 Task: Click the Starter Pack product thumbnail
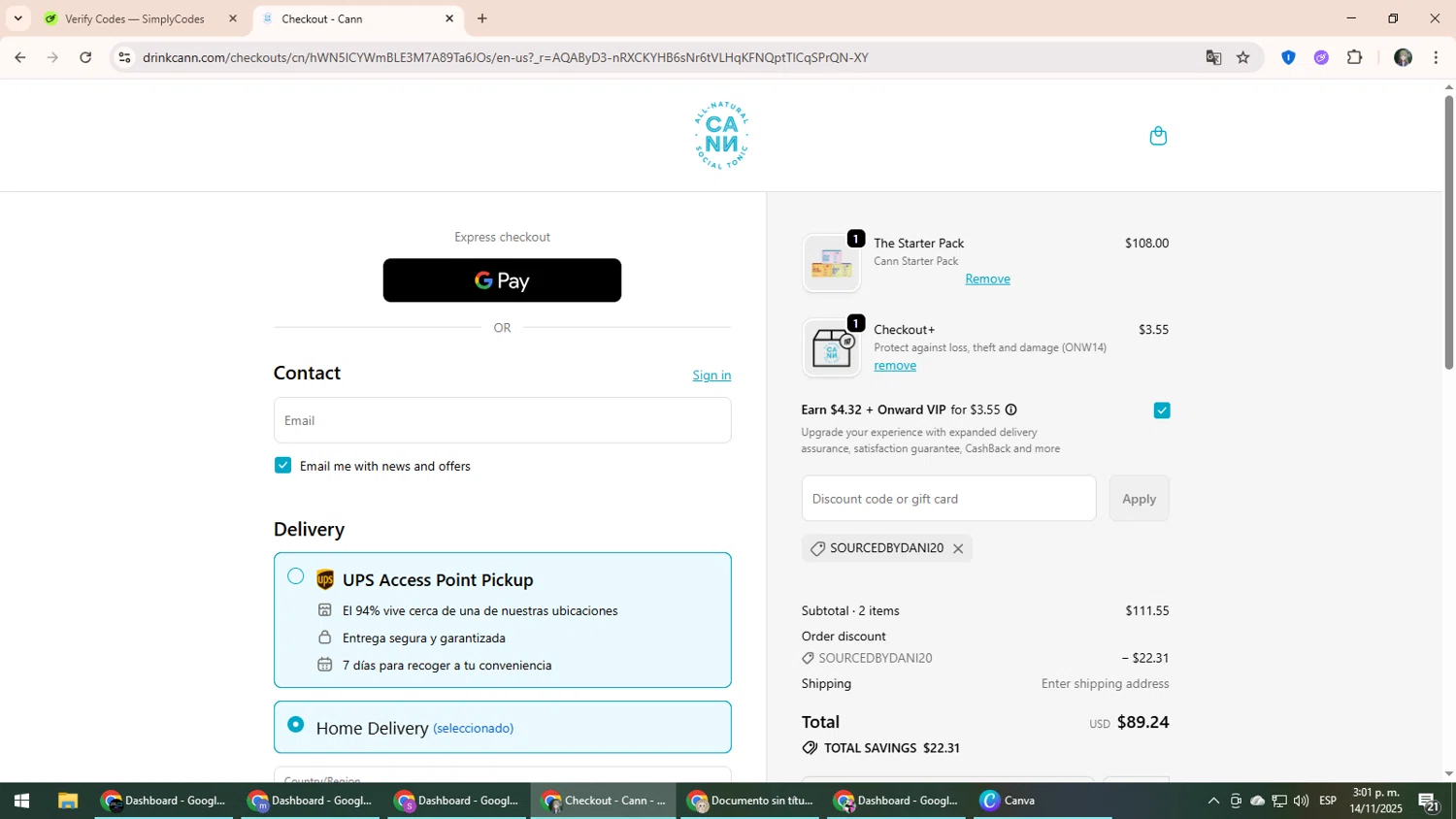832,263
